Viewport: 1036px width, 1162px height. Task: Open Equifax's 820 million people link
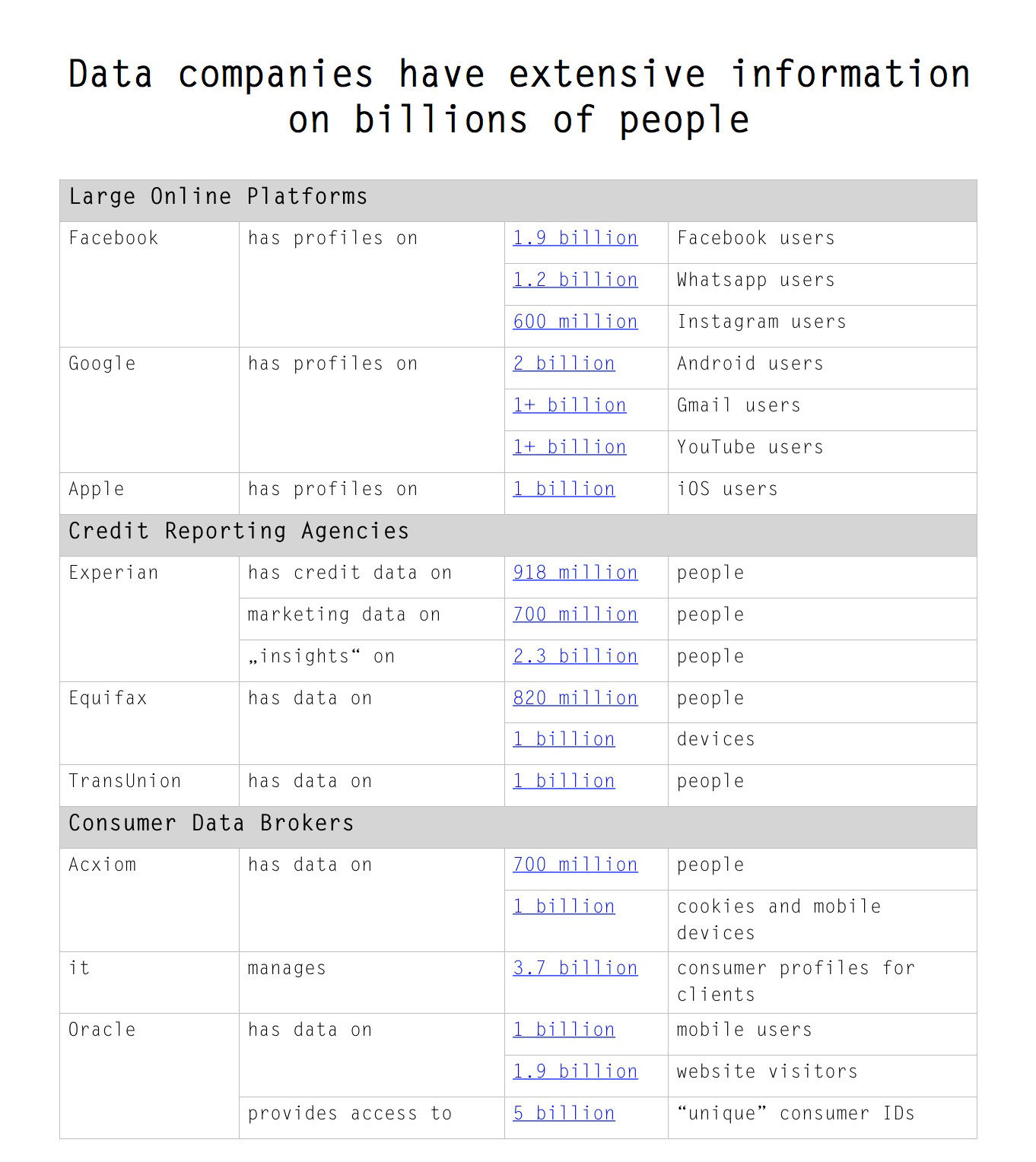(x=575, y=699)
